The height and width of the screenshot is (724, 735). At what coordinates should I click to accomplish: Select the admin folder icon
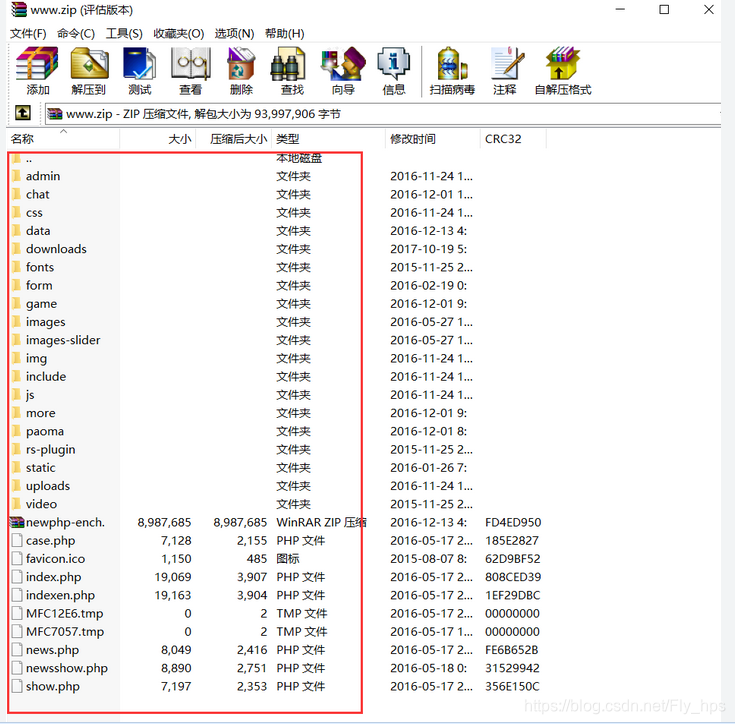tap(16, 176)
